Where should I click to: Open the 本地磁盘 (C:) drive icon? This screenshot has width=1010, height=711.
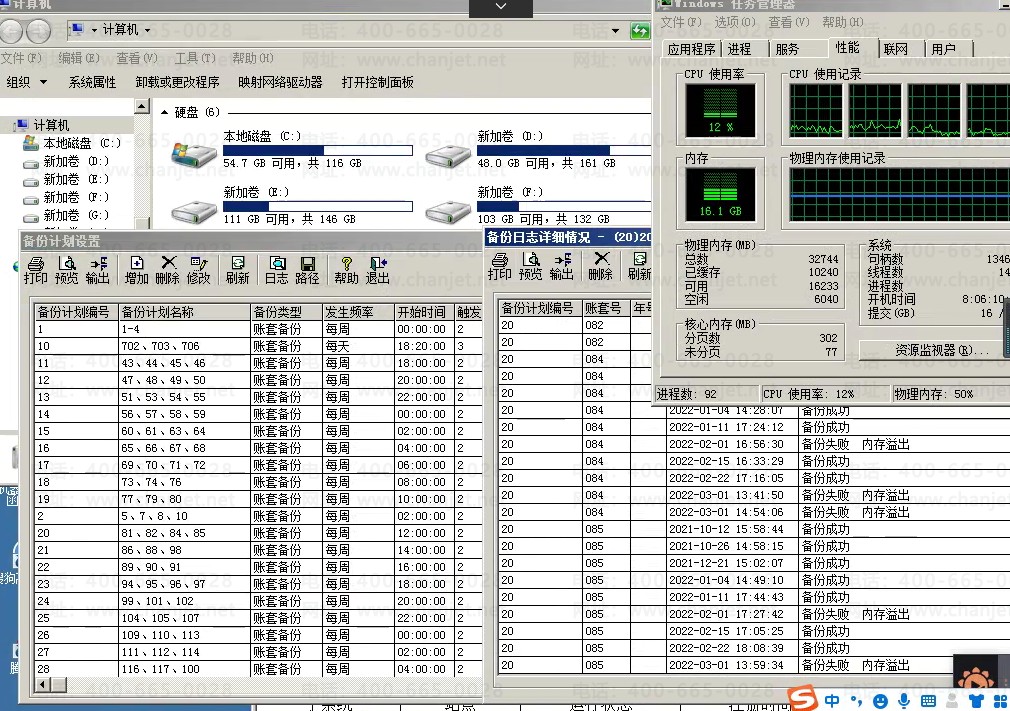pos(192,154)
